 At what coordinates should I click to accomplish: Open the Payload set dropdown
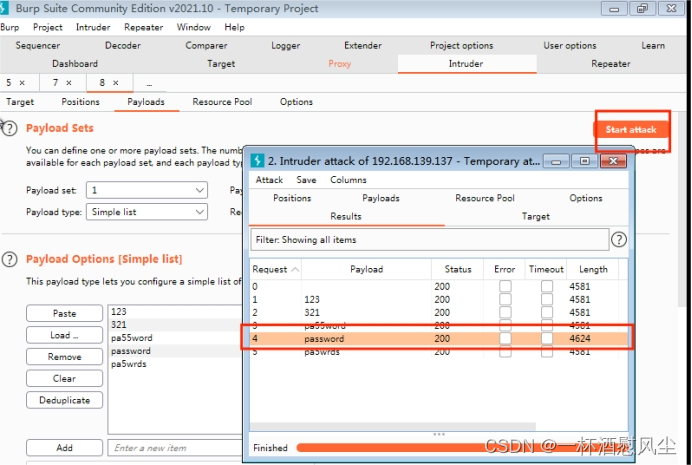click(x=147, y=190)
